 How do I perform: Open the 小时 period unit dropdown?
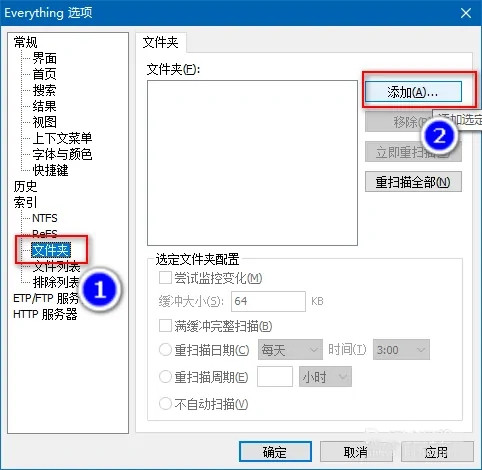point(325,377)
